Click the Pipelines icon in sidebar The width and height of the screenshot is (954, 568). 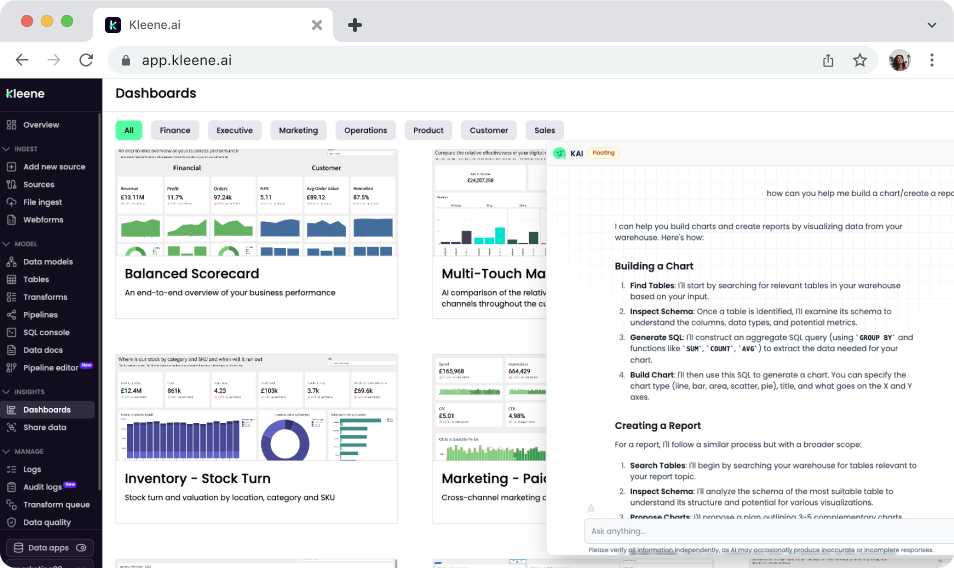11,314
